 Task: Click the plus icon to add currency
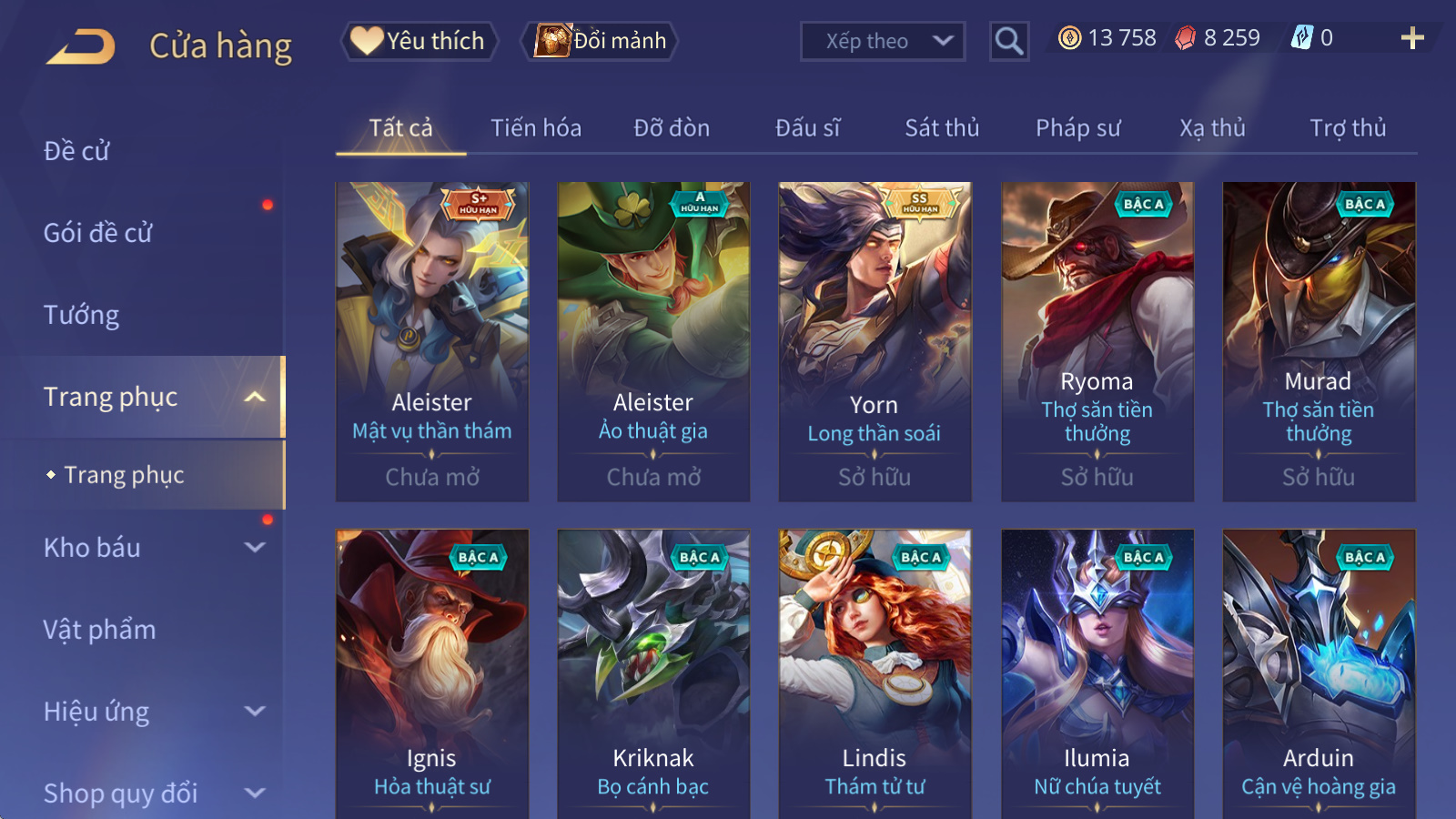point(1412,38)
